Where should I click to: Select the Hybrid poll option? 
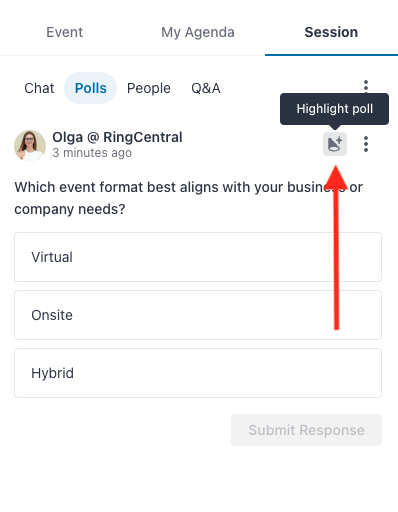point(198,373)
